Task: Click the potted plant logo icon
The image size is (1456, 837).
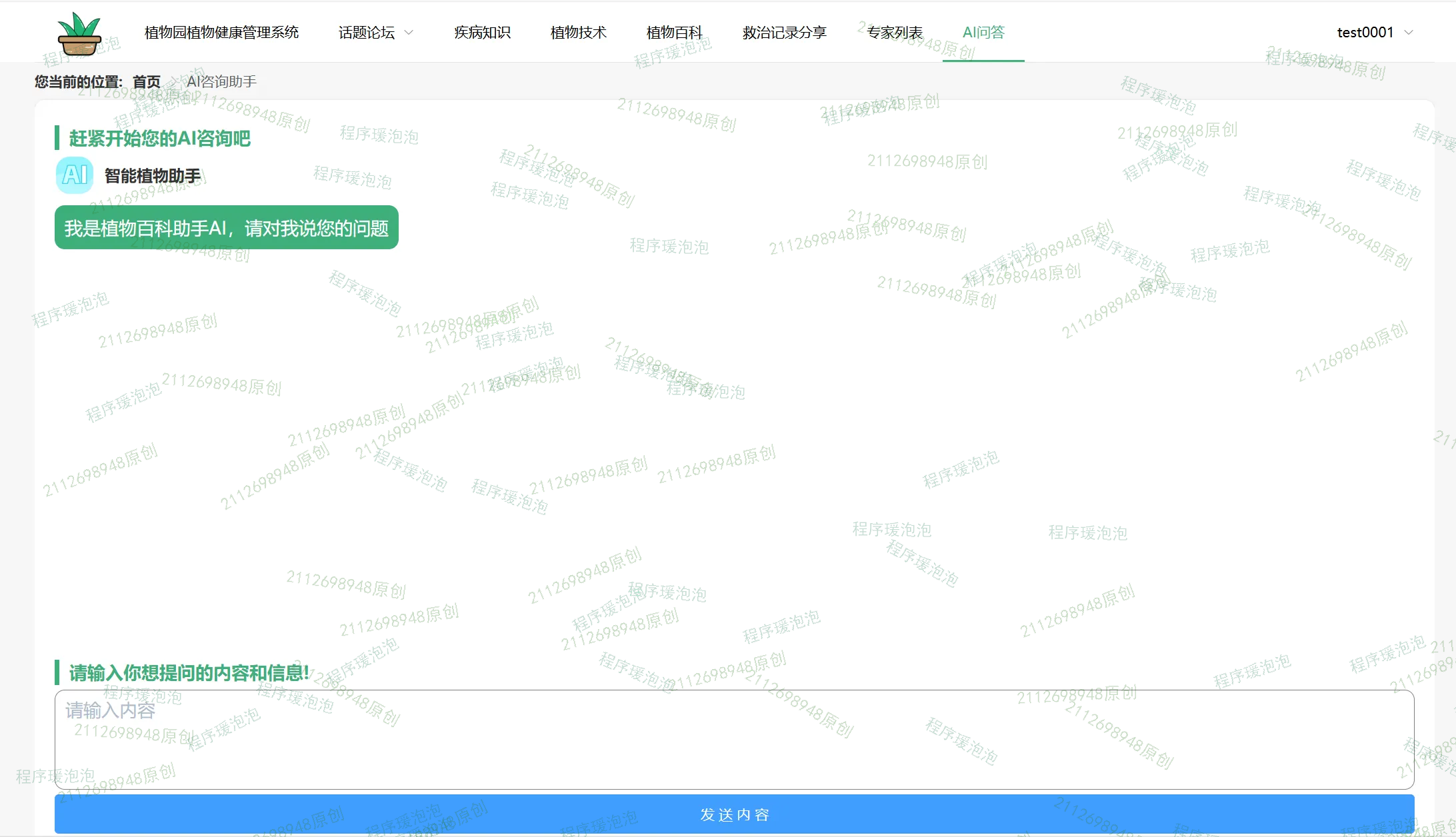Action: pyautogui.click(x=79, y=33)
